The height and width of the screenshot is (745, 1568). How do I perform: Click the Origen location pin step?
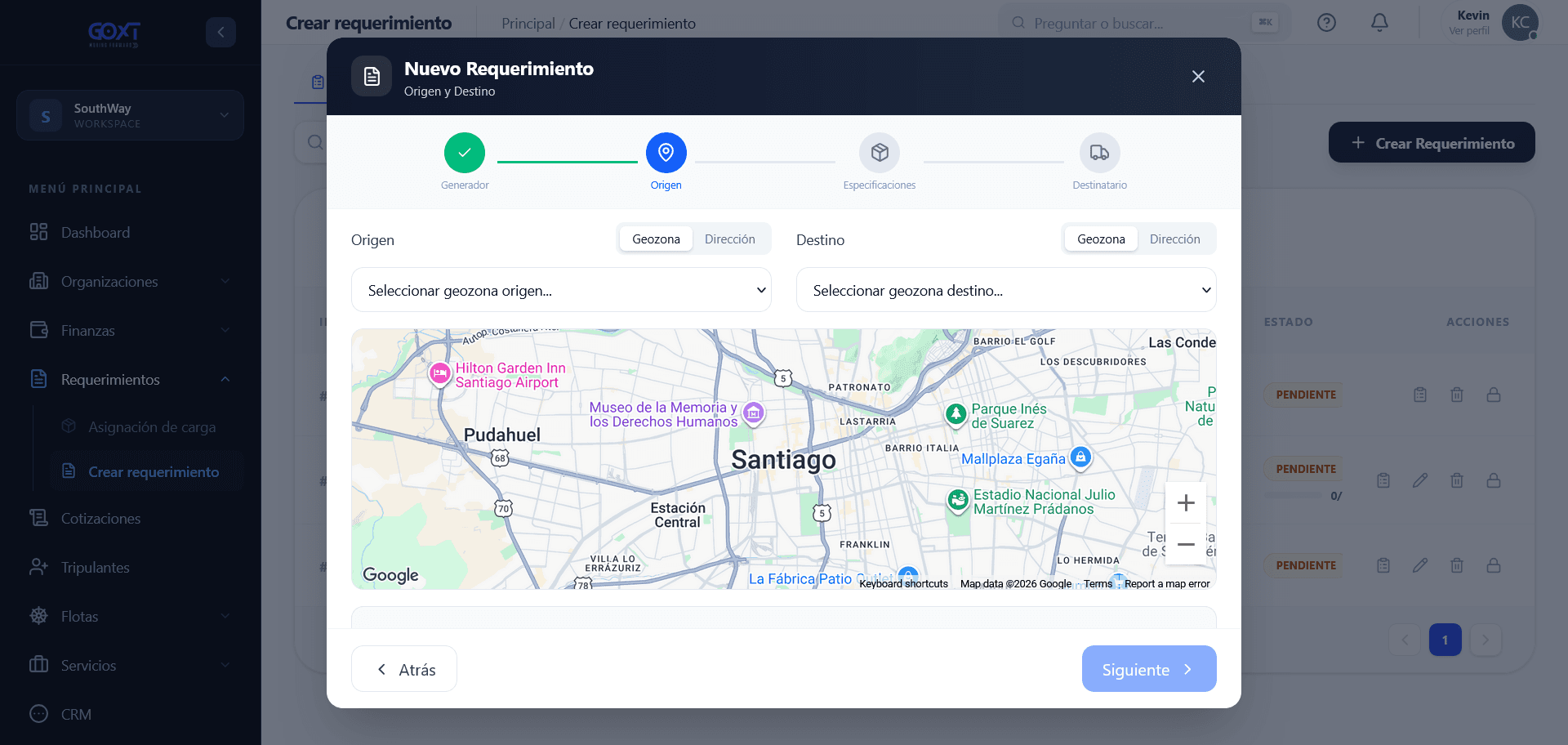(x=666, y=153)
